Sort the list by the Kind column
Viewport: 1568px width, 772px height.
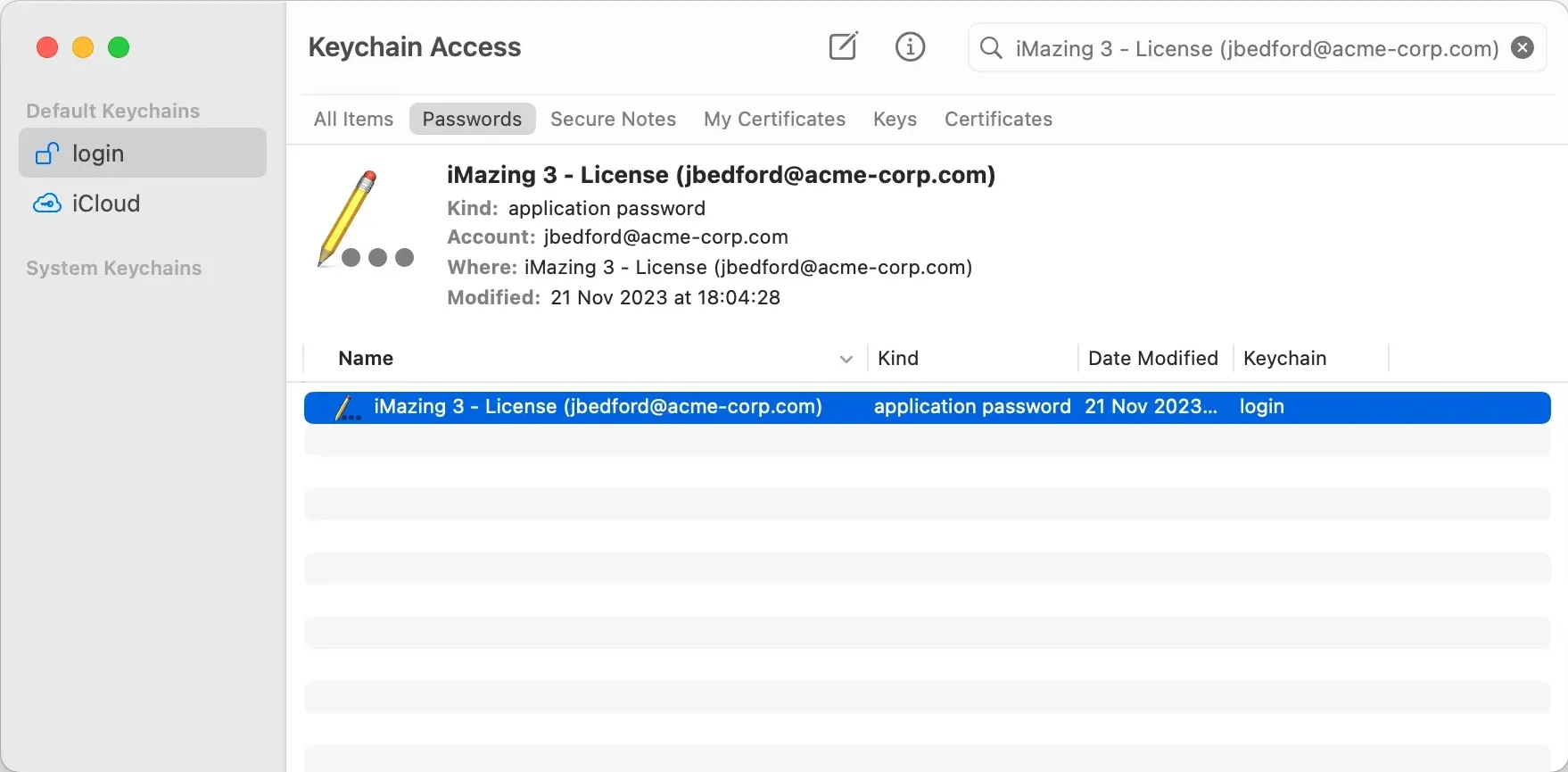coord(897,358)
